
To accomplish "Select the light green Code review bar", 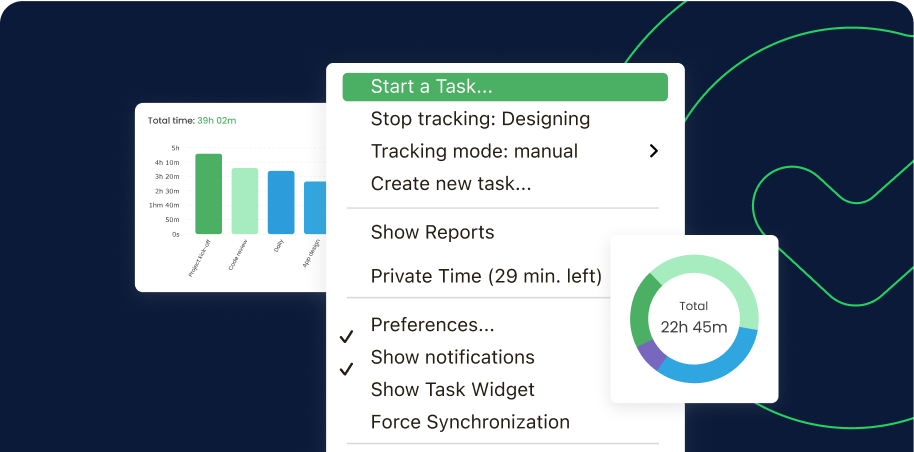I will pyautogui.click(x=245, y=200).
